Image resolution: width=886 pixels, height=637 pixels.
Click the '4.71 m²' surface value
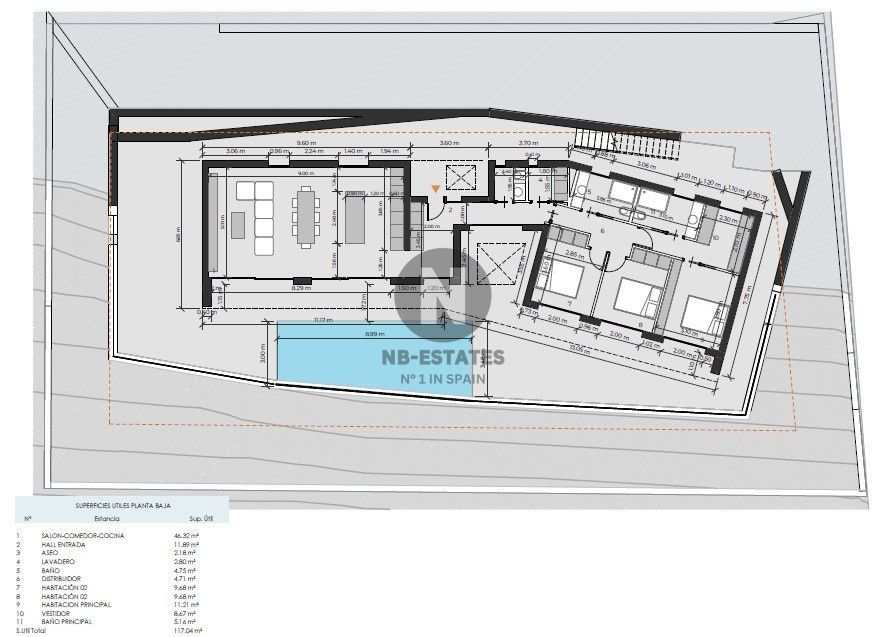[185, 579]
